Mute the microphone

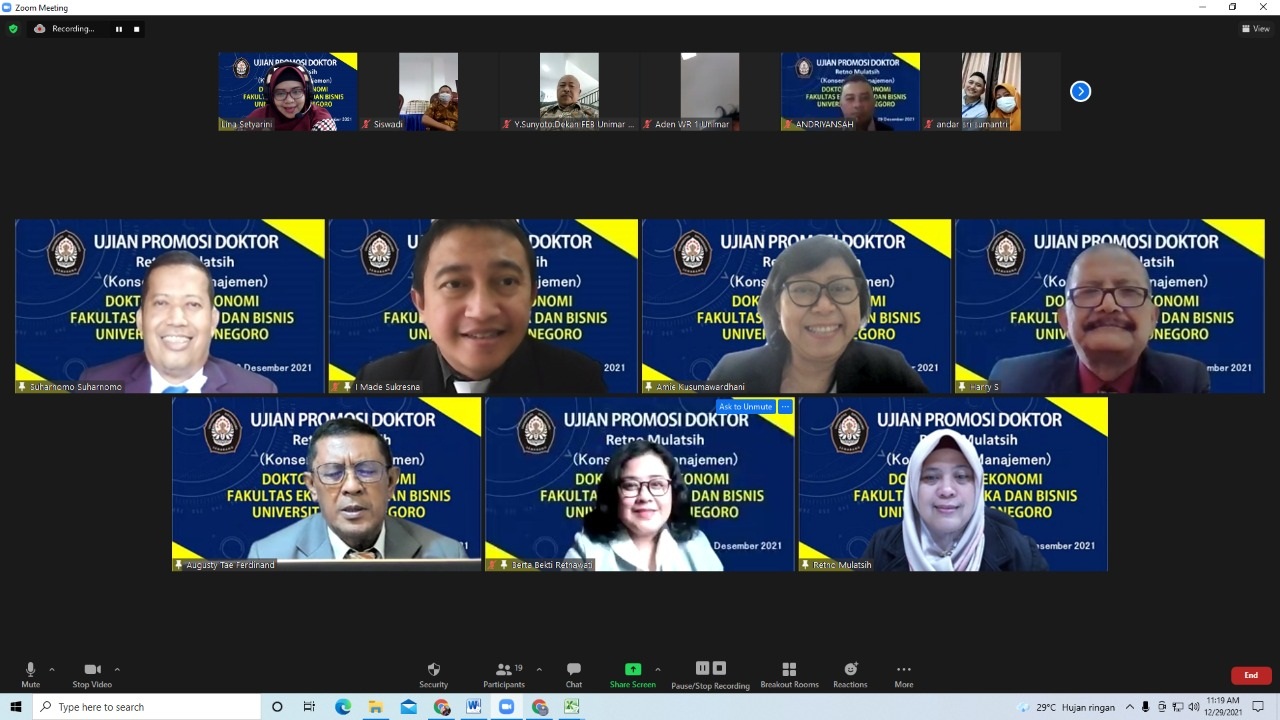tap(30, 674)
